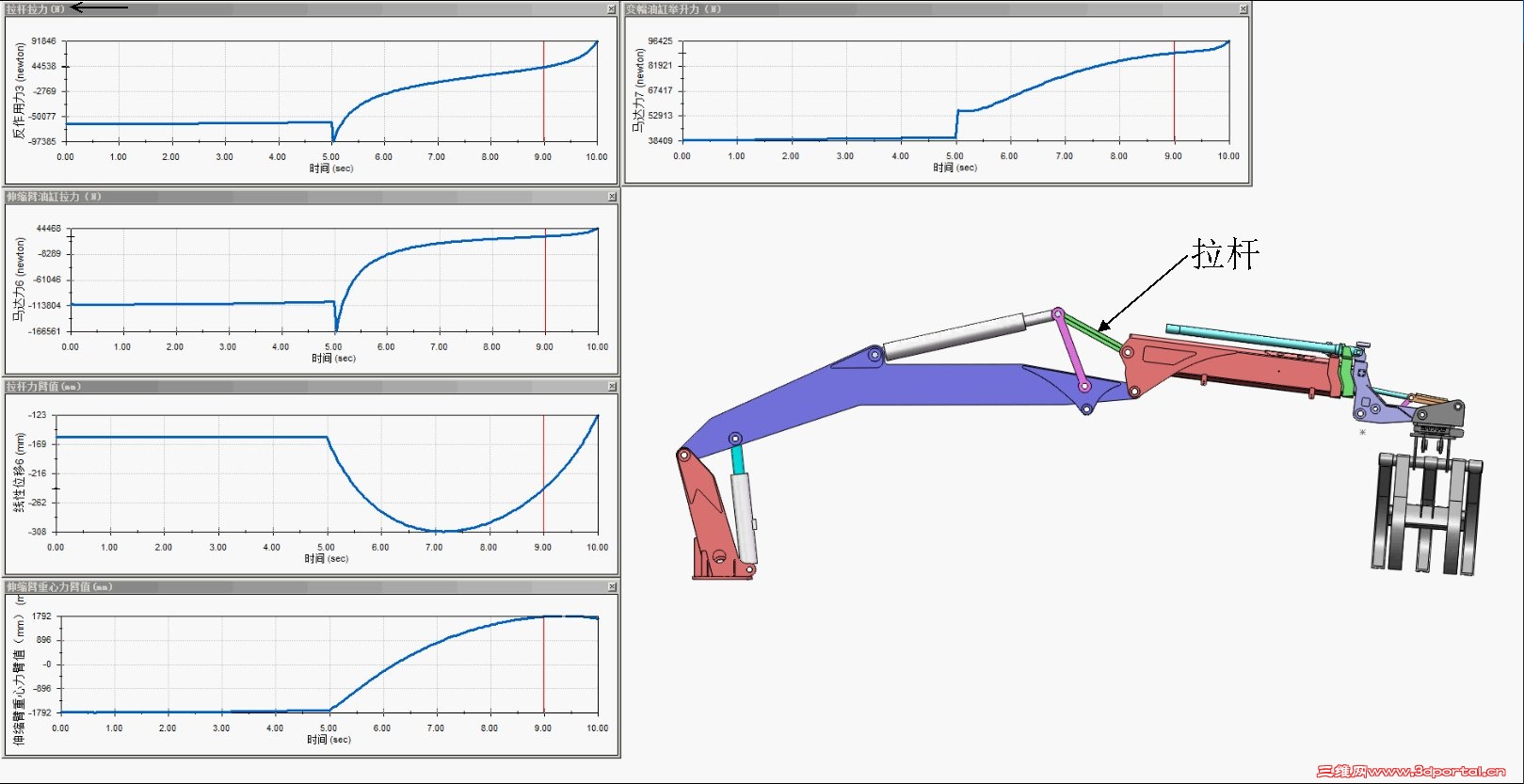The image size is (1524, 784).
Task: Select the 拉杆力臂值 (mm) plot title bar
Action: 311,387
